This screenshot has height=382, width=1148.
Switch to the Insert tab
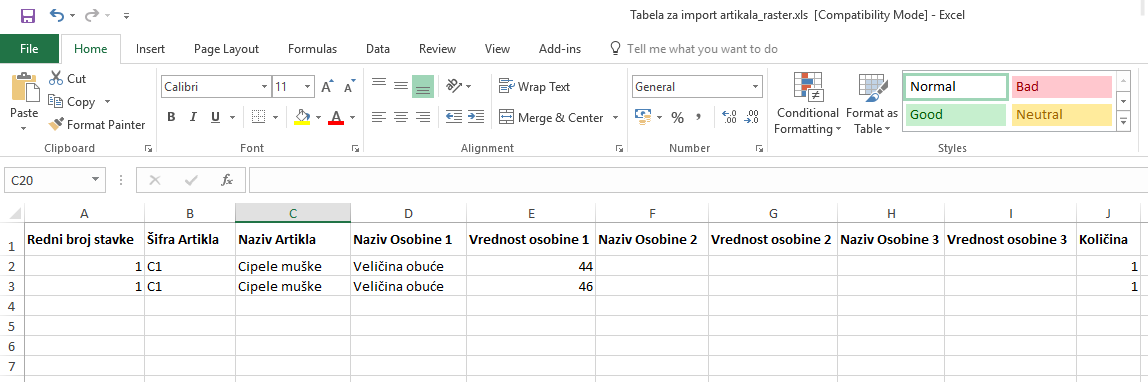150,49
